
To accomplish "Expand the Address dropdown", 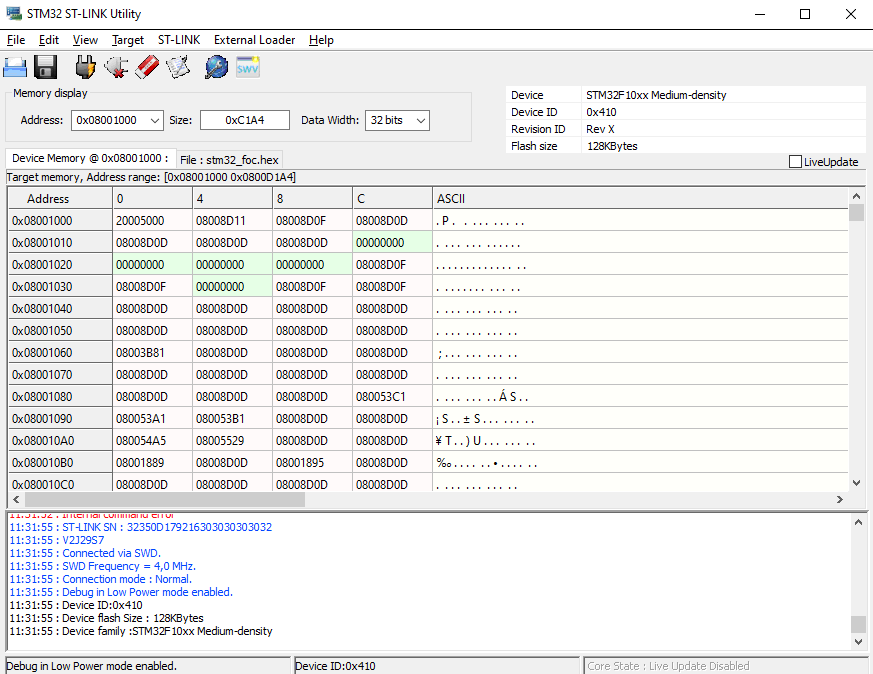I will click(154, 120).
